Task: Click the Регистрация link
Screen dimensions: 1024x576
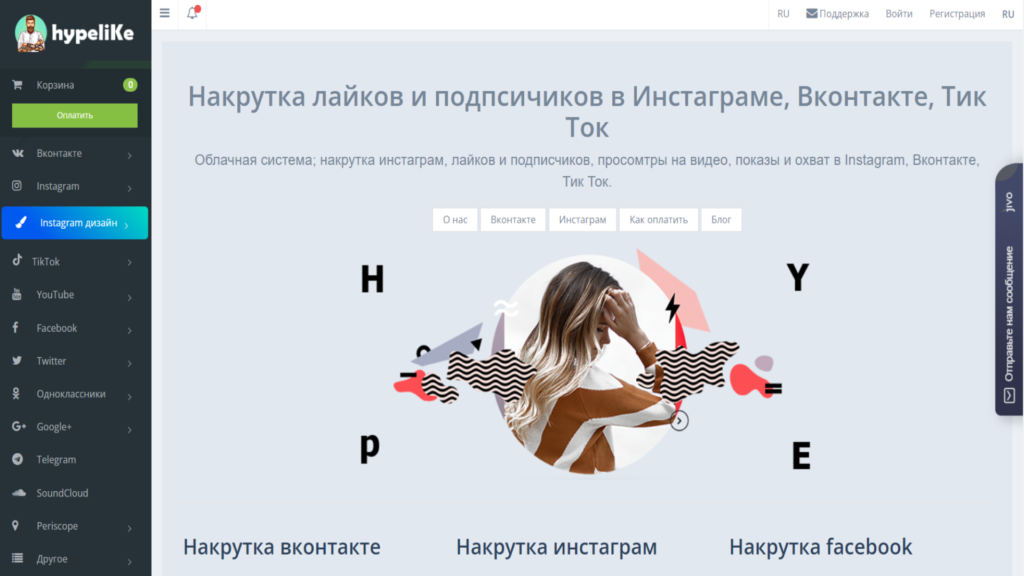Action: [957, 14]
